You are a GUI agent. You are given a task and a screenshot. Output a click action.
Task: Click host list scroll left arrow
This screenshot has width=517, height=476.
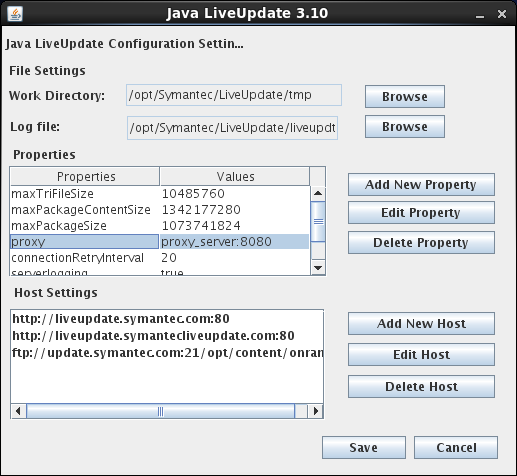(18, 411)
